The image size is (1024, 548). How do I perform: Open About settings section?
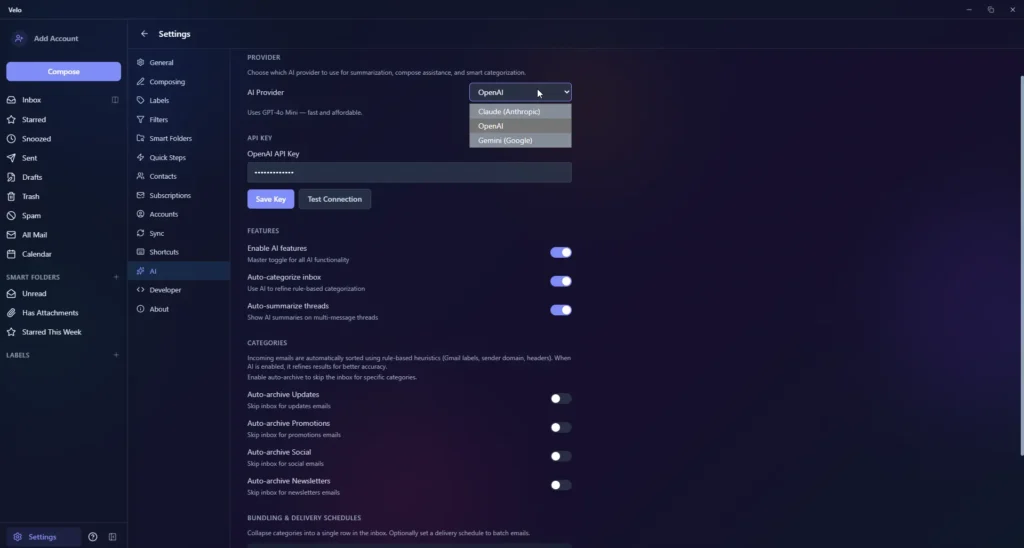pos(178,309)
